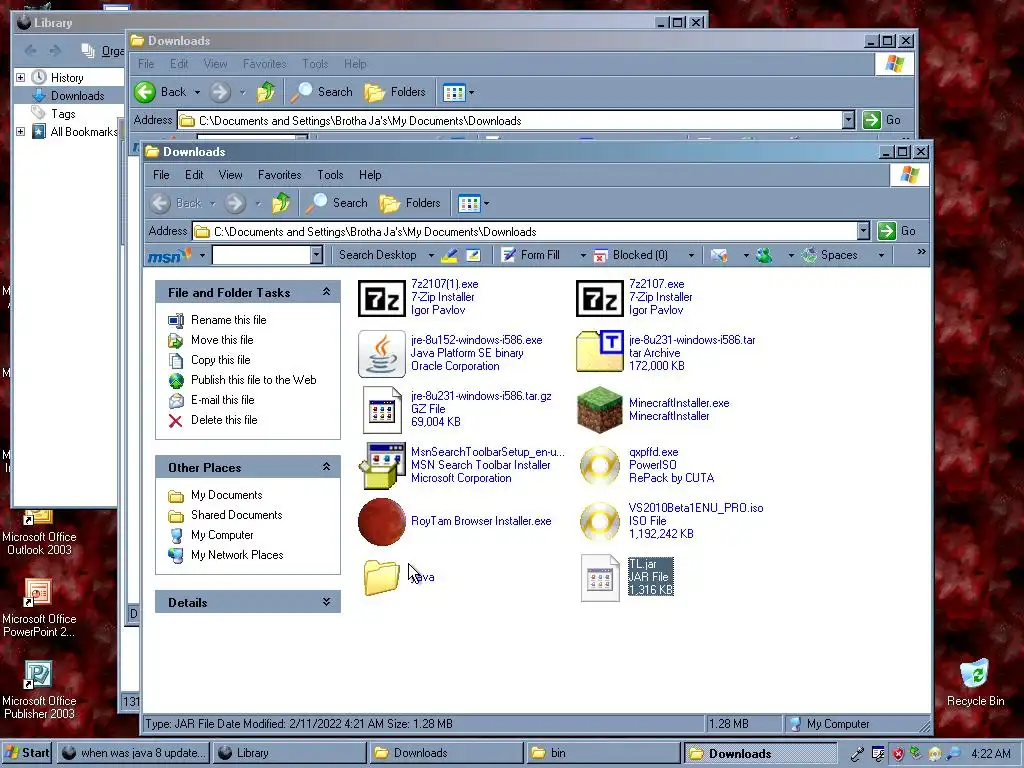Go to My Documents in Other Places

tap(227, 495)
